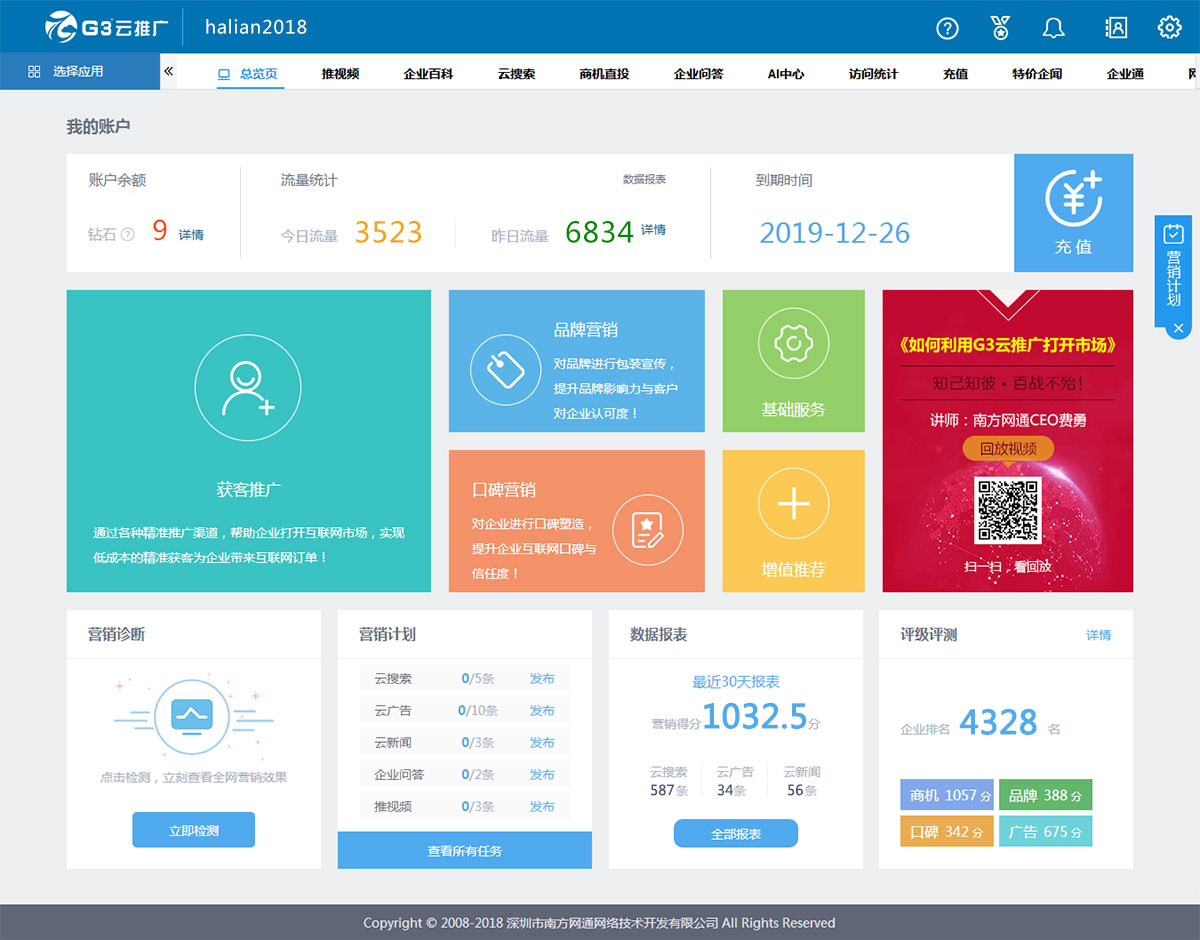This screenshot has width=1200, height=940.
Task: Select the 访问统计 tab
Action: coord(873,74)
